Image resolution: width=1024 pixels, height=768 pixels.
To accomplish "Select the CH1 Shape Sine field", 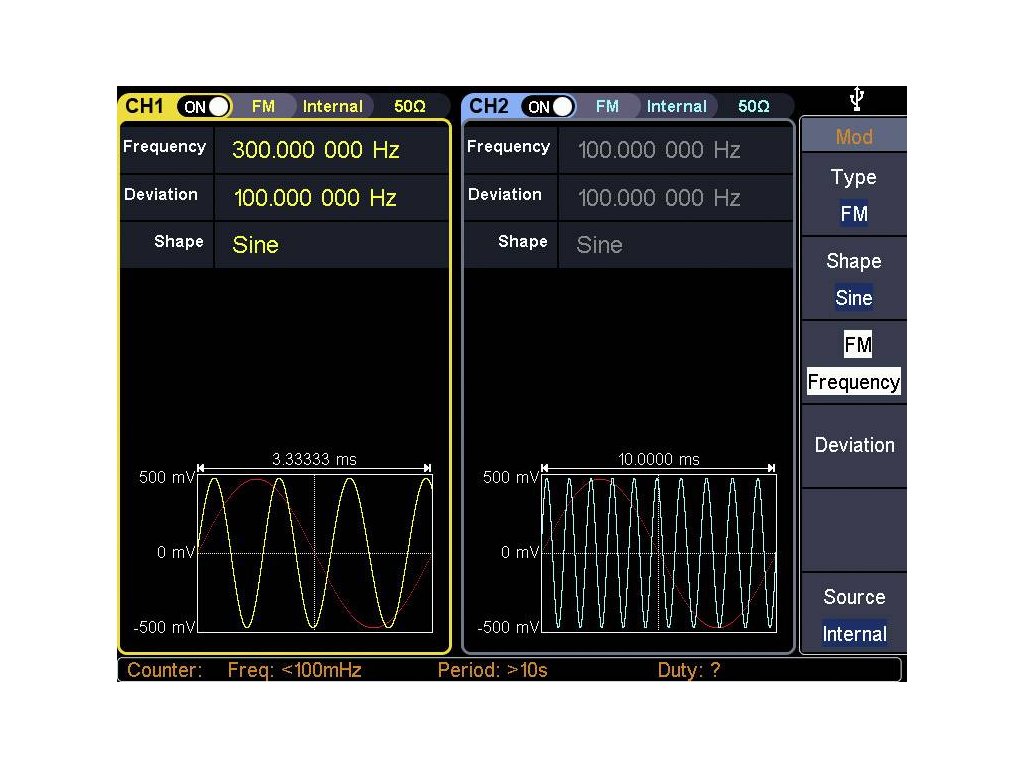I will (256, 245).
